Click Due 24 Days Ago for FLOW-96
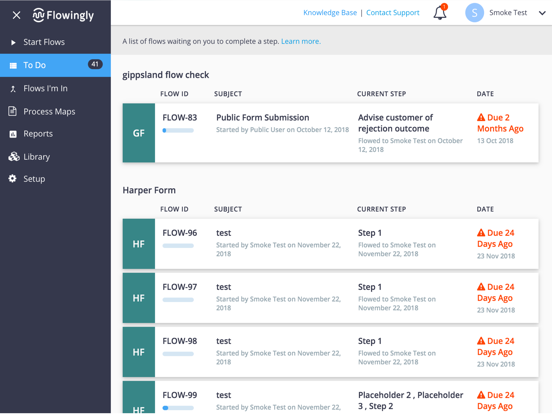 coord(496,238)
